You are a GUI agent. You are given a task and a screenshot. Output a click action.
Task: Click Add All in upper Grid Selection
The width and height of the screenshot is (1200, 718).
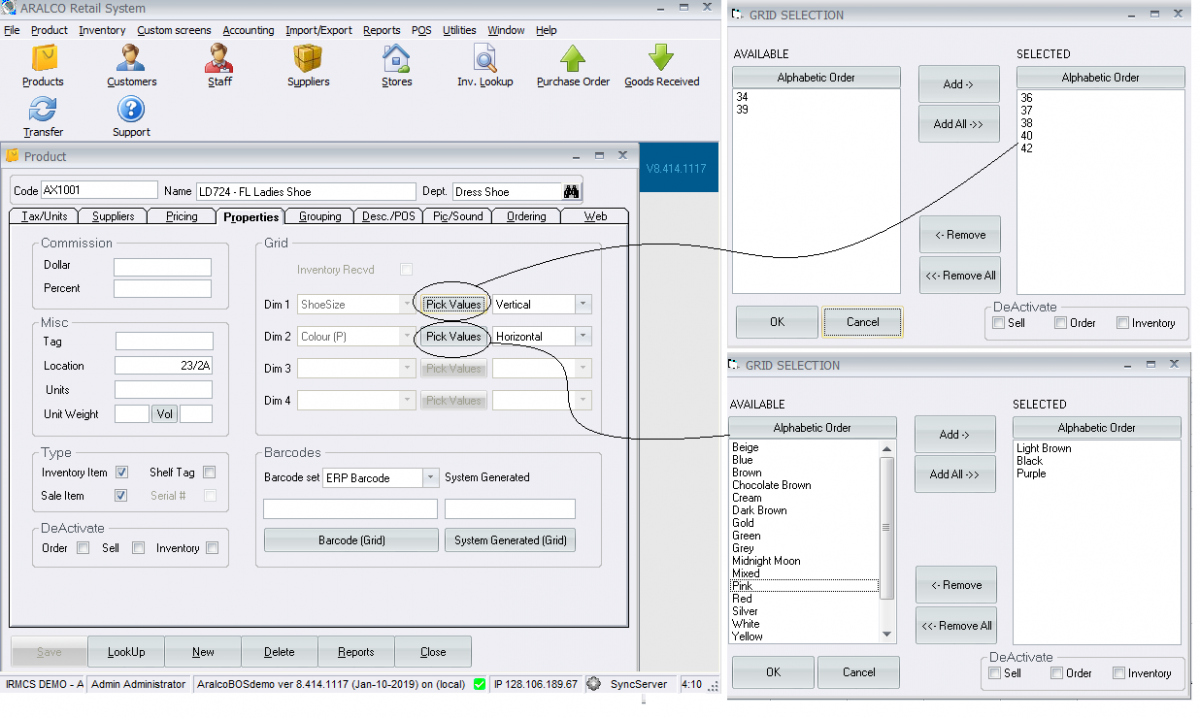pos(958,124)
